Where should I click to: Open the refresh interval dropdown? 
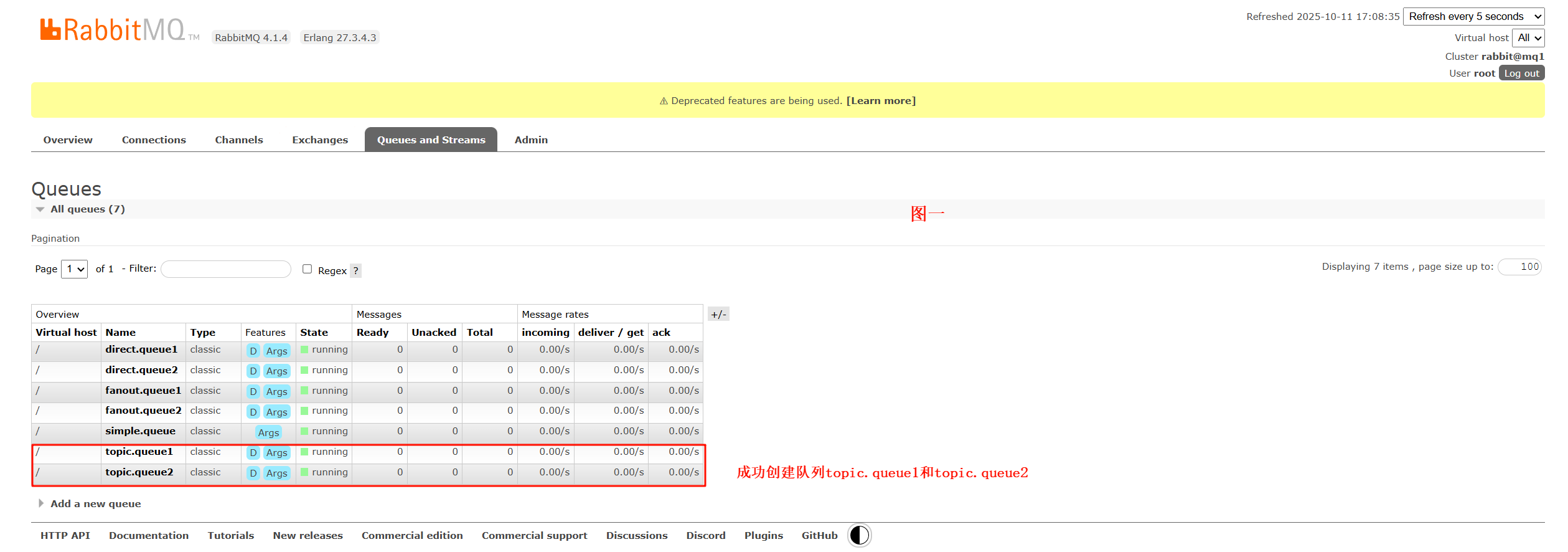(1473, 17)
